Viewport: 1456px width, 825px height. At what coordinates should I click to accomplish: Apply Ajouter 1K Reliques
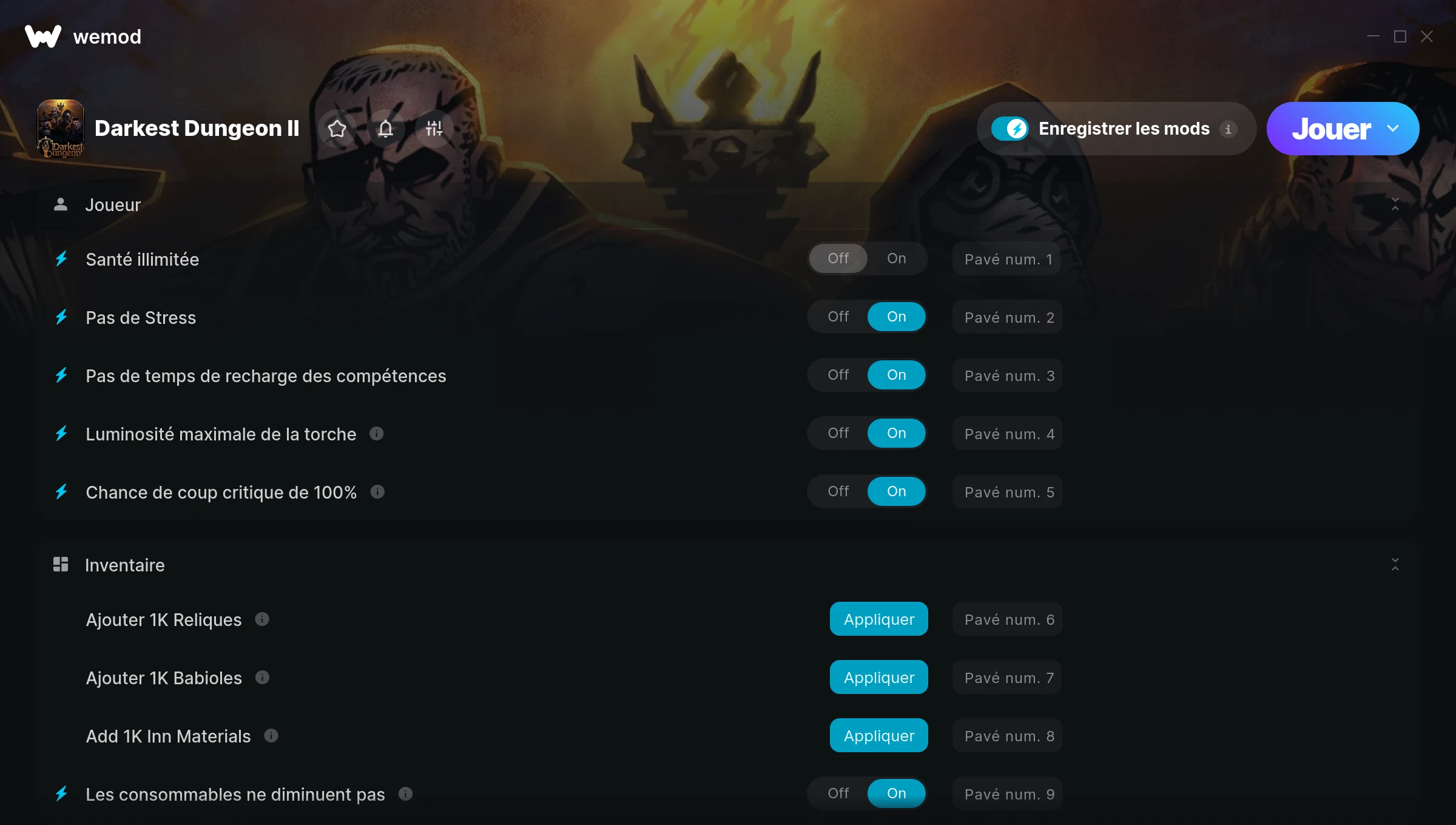click(x=879, y=619)
